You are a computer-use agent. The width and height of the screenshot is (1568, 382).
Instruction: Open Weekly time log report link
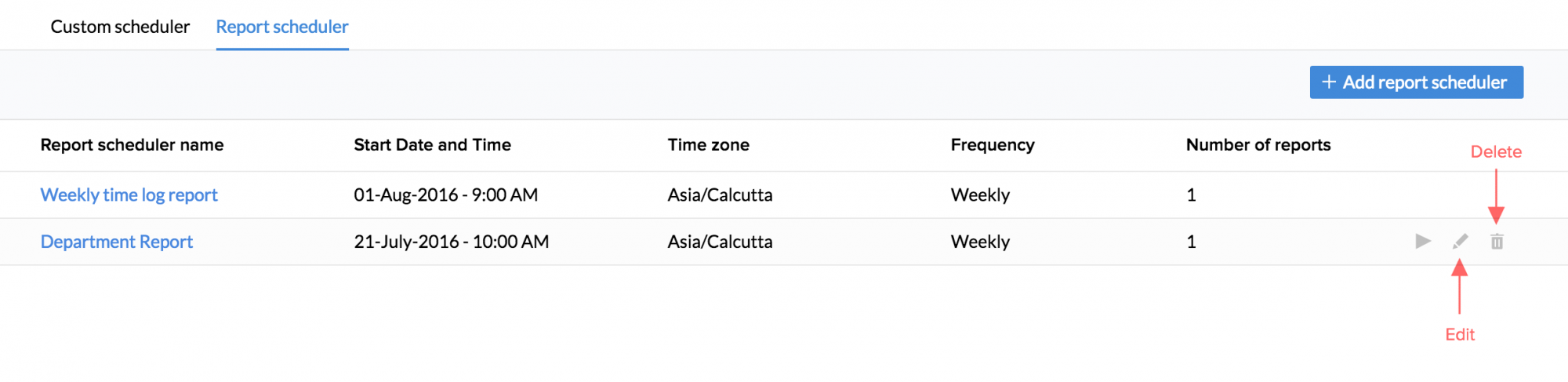click(129, 195)
